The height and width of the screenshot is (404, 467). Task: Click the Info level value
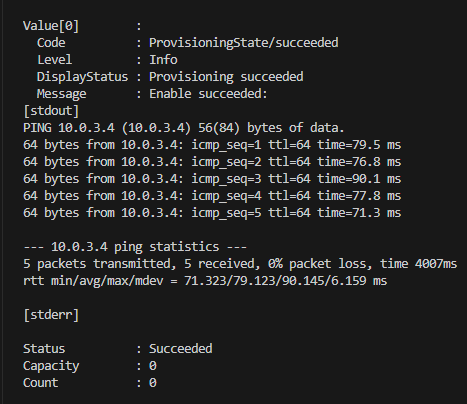(163, 60)
